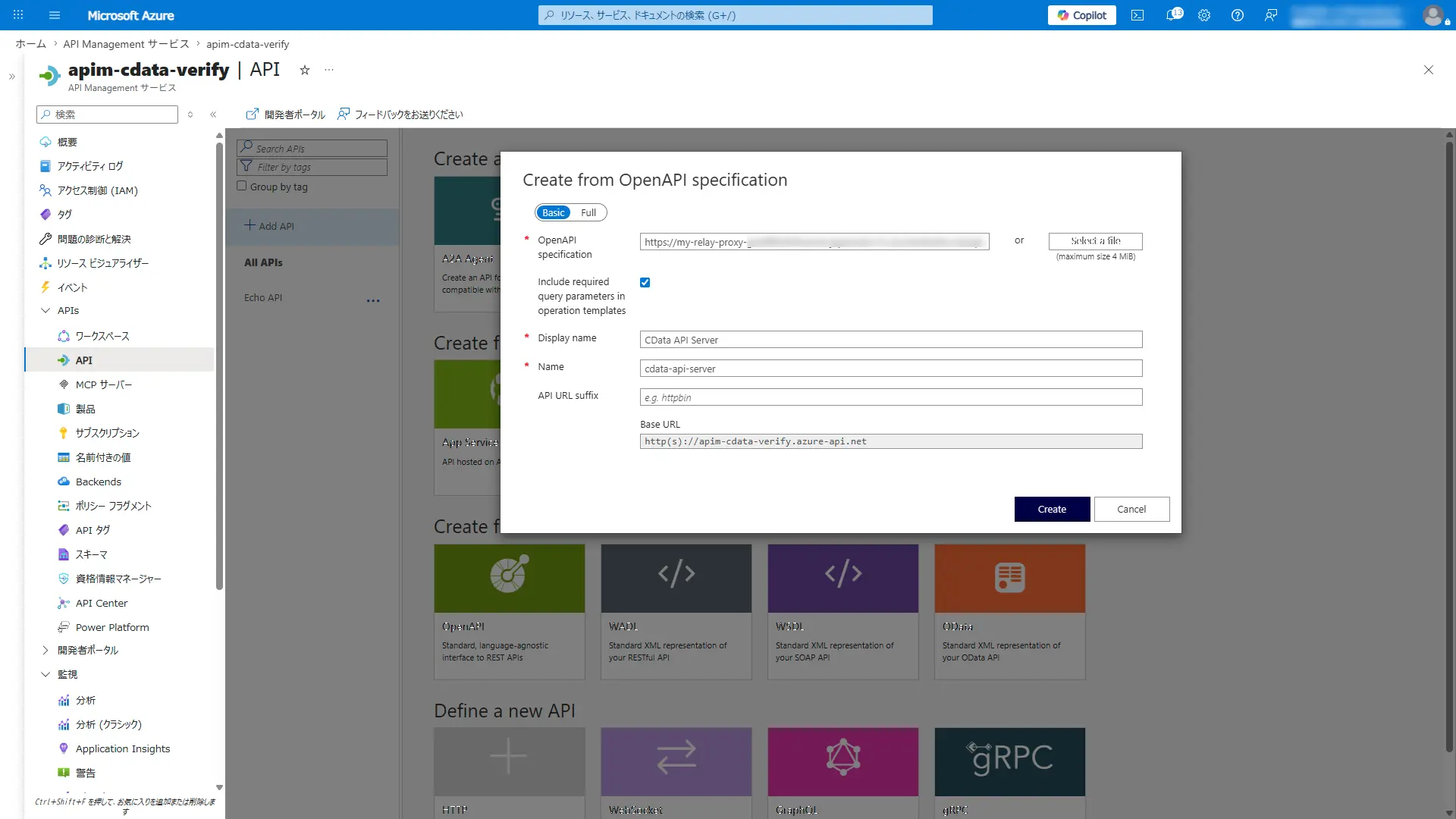Viewport: 1456px width, 819px height.
Task: Favorite apim-cdata-verify with the star icon
Action: tap(305, 70)
